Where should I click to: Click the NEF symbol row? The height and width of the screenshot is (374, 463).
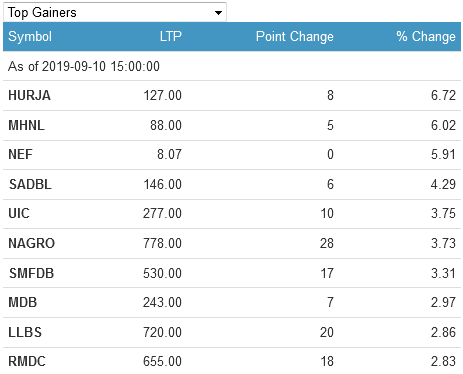232,155
